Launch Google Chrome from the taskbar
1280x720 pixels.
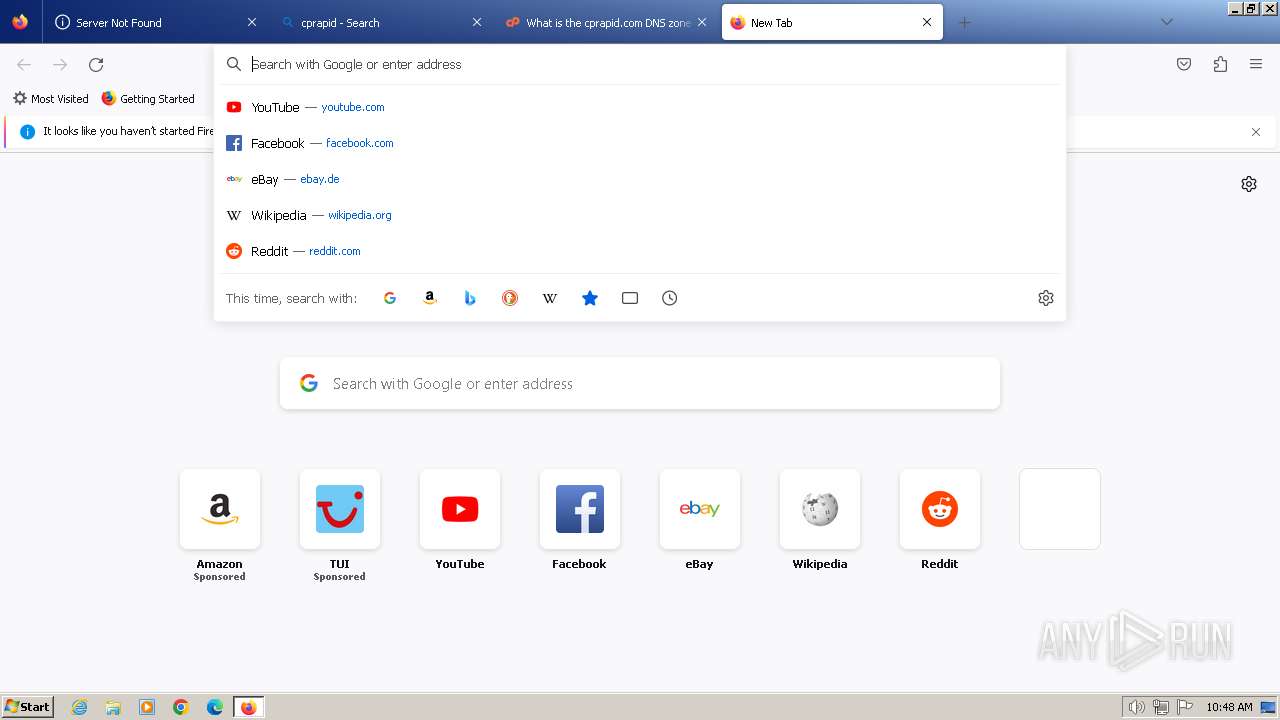pos(181,707)
